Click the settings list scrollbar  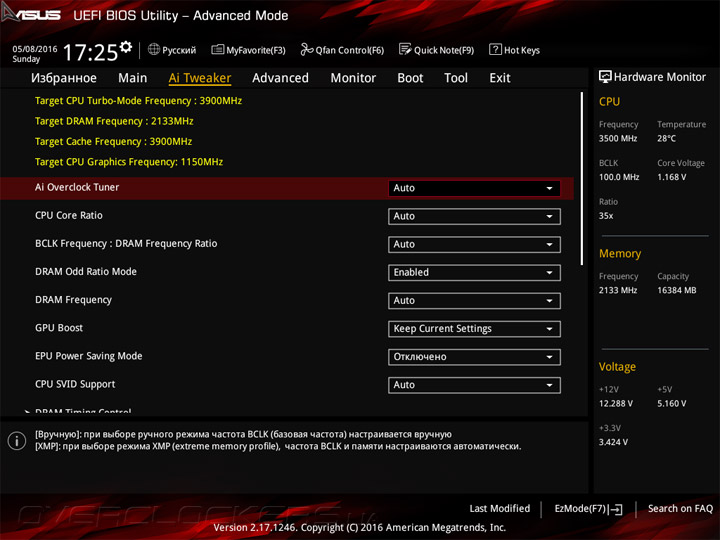coord(582,179)
